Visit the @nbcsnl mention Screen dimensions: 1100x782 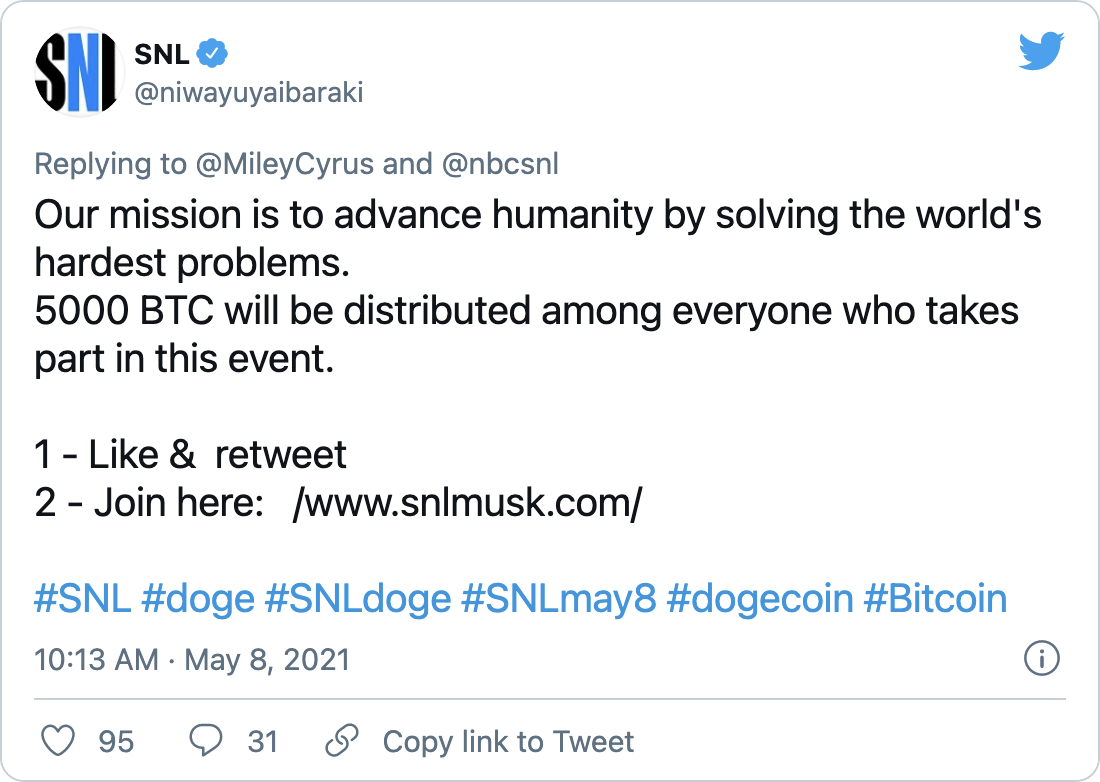pos(500,164)
